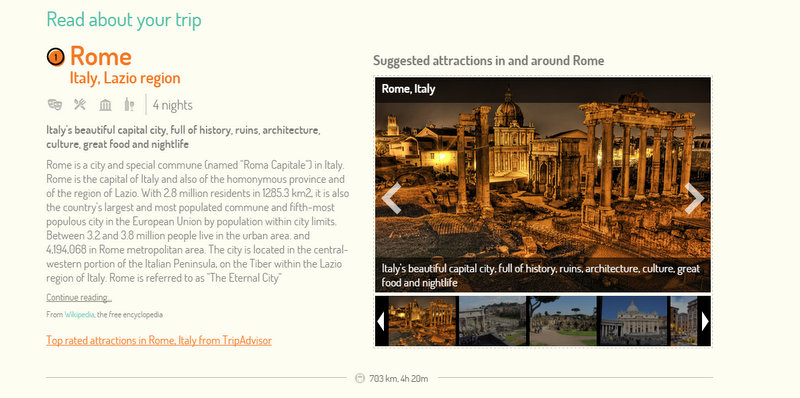The image size is (800, 398).
Task: Select the St. Peter's Basilica thumbnail
Action: [633, 321]
